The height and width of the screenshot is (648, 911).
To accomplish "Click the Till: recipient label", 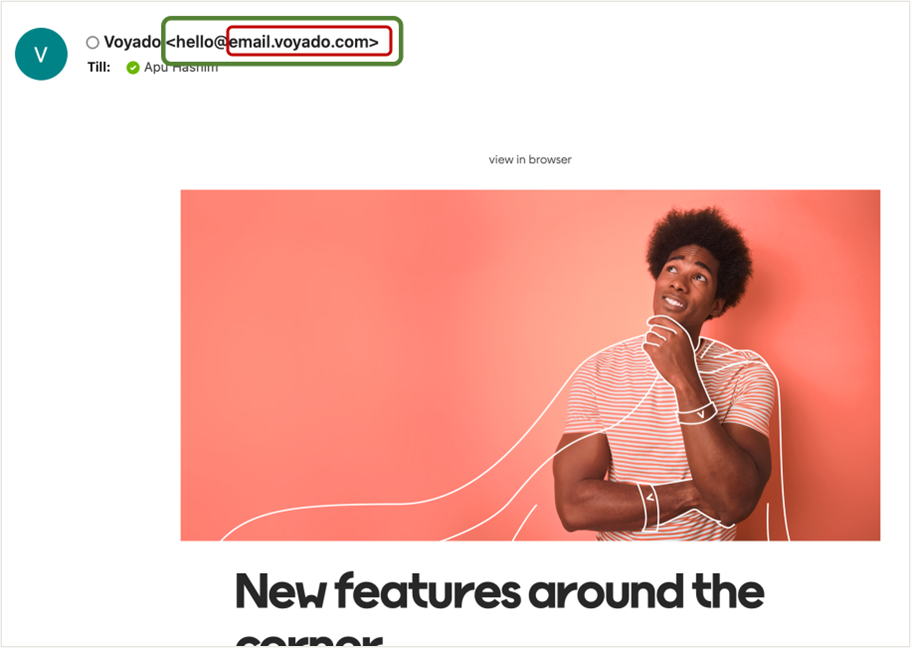I will tap(99, 67).
